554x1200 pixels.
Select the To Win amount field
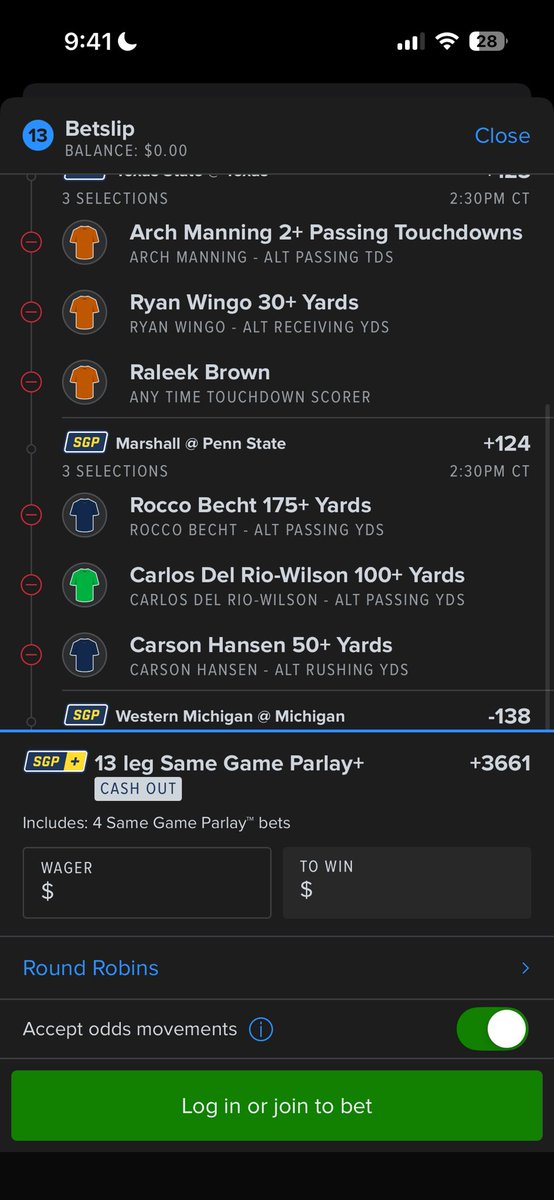click(x=407, y=883)
